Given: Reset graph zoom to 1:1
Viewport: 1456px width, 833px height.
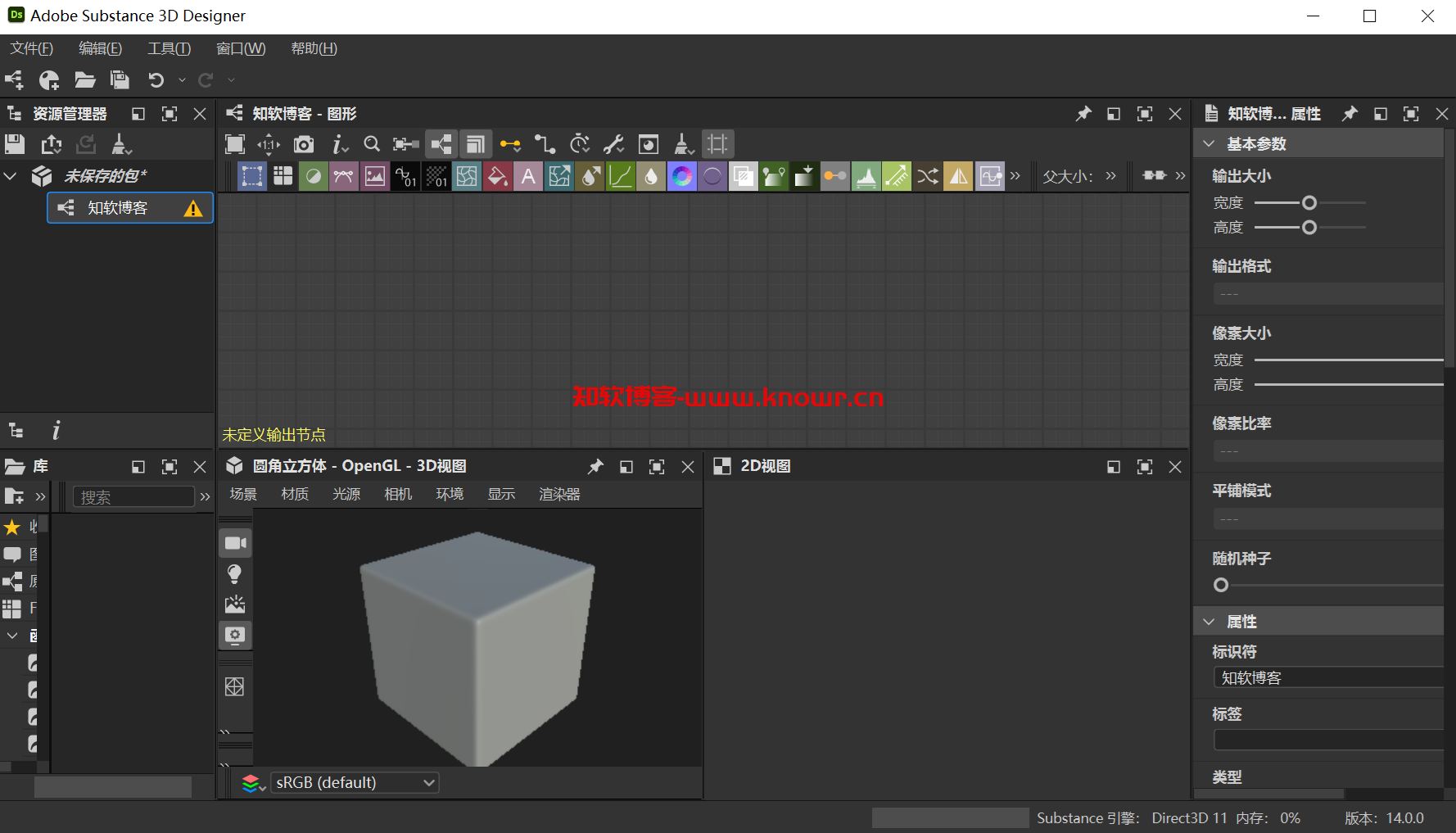Looking at the screenshot, I should click(269, 144).
